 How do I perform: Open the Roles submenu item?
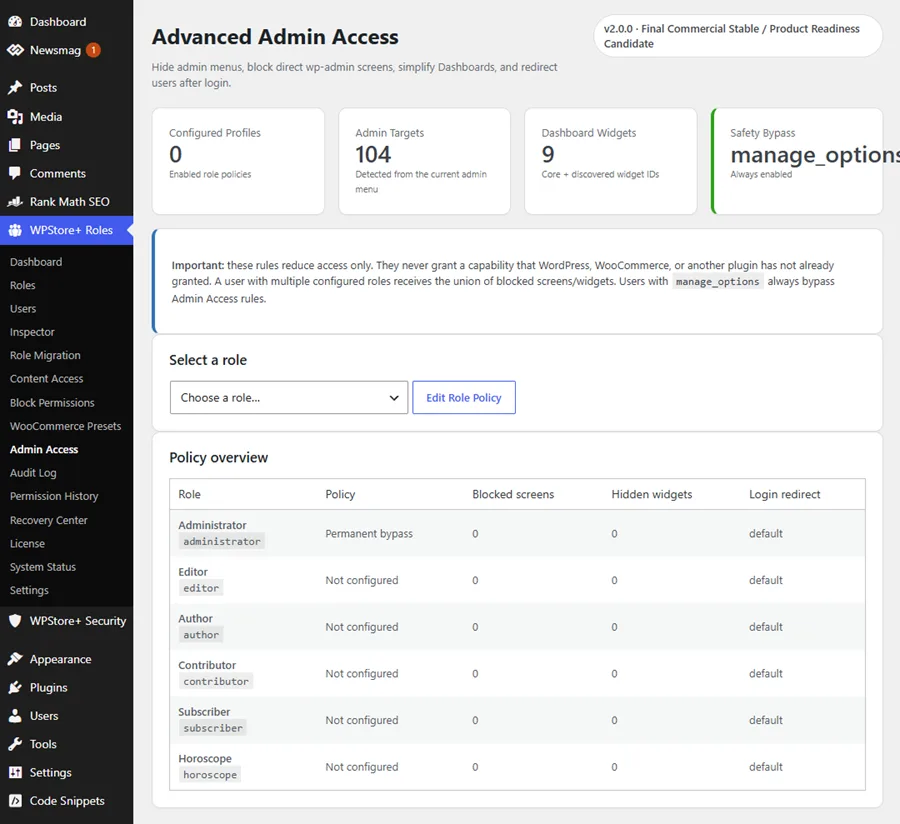(x=22, y=285)
